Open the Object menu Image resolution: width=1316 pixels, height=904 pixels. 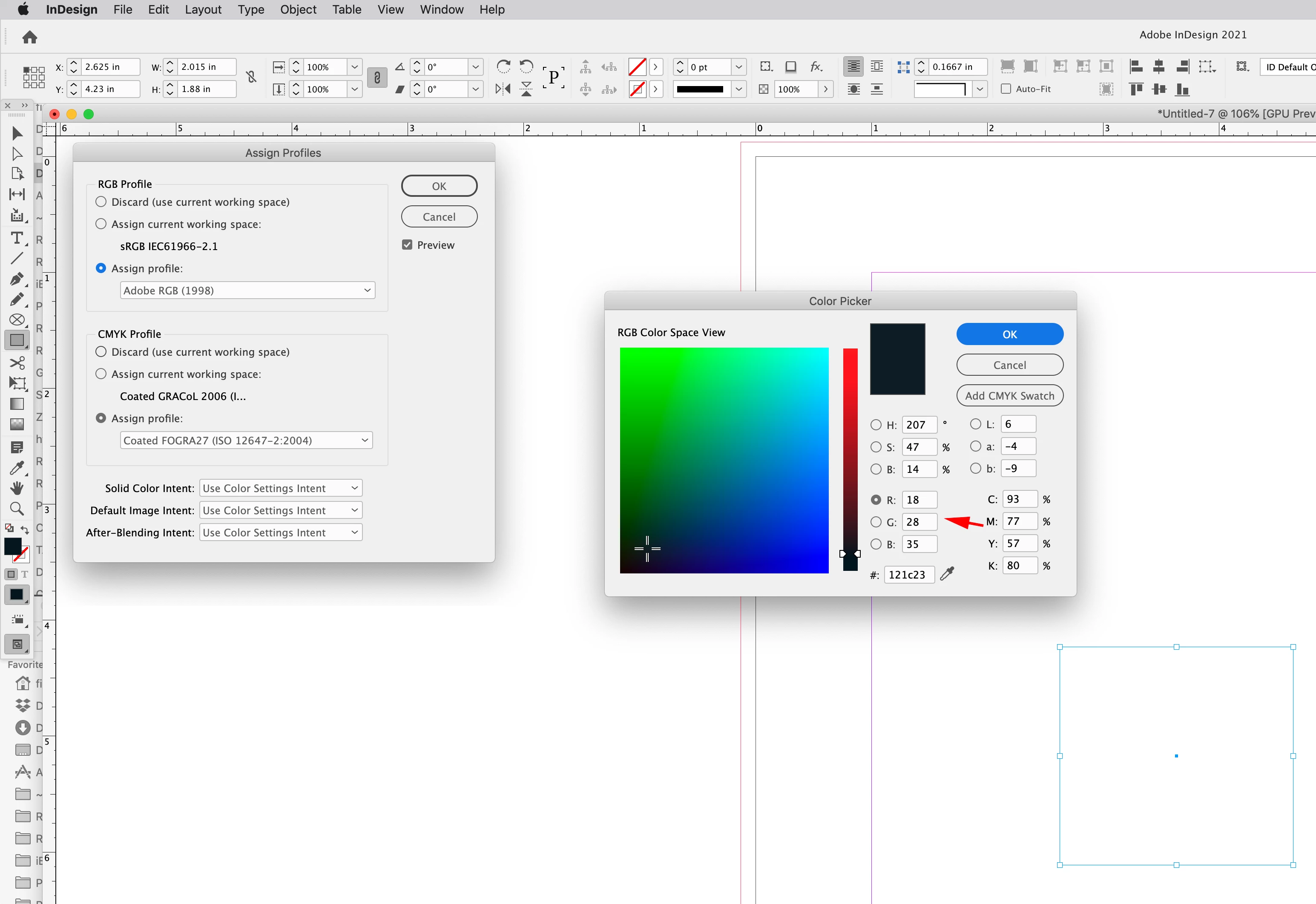click(298, 10)
